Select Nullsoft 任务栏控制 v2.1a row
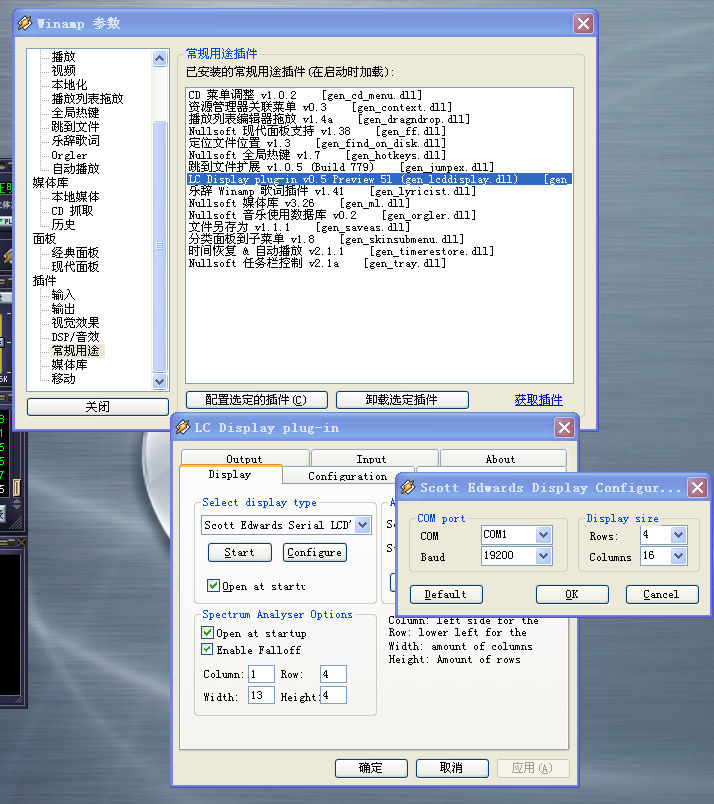The width and height of the screenshot is (714, 804). [x=380, y=263]
